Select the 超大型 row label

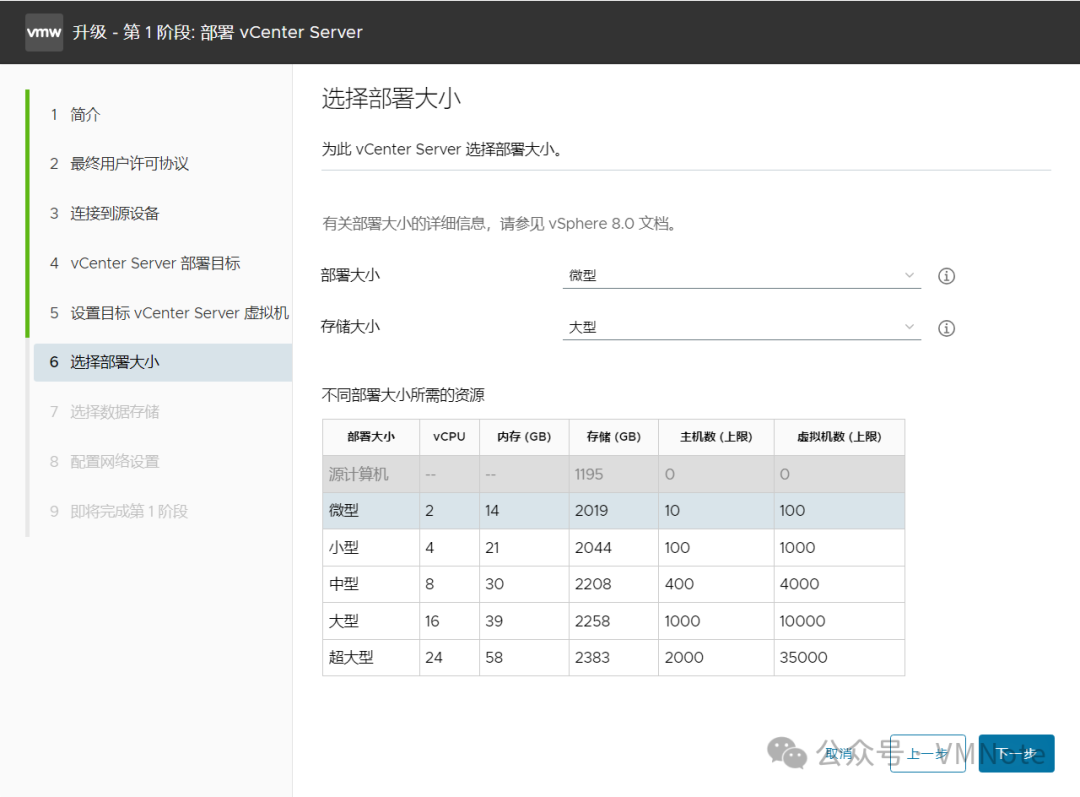point(351,658)
